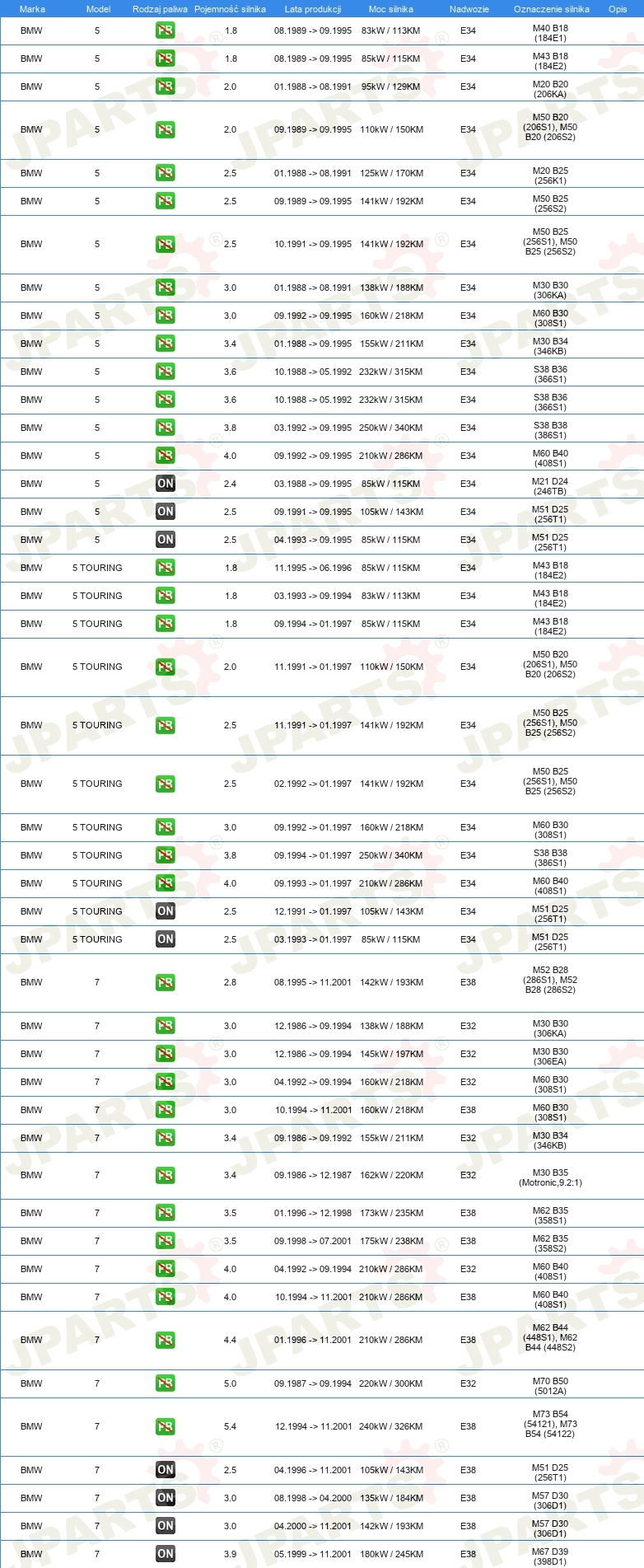Click the petrol icon in the M52 B28 row
The width and height of the screenshot is (644, 1568).
[x=166, y=982]
